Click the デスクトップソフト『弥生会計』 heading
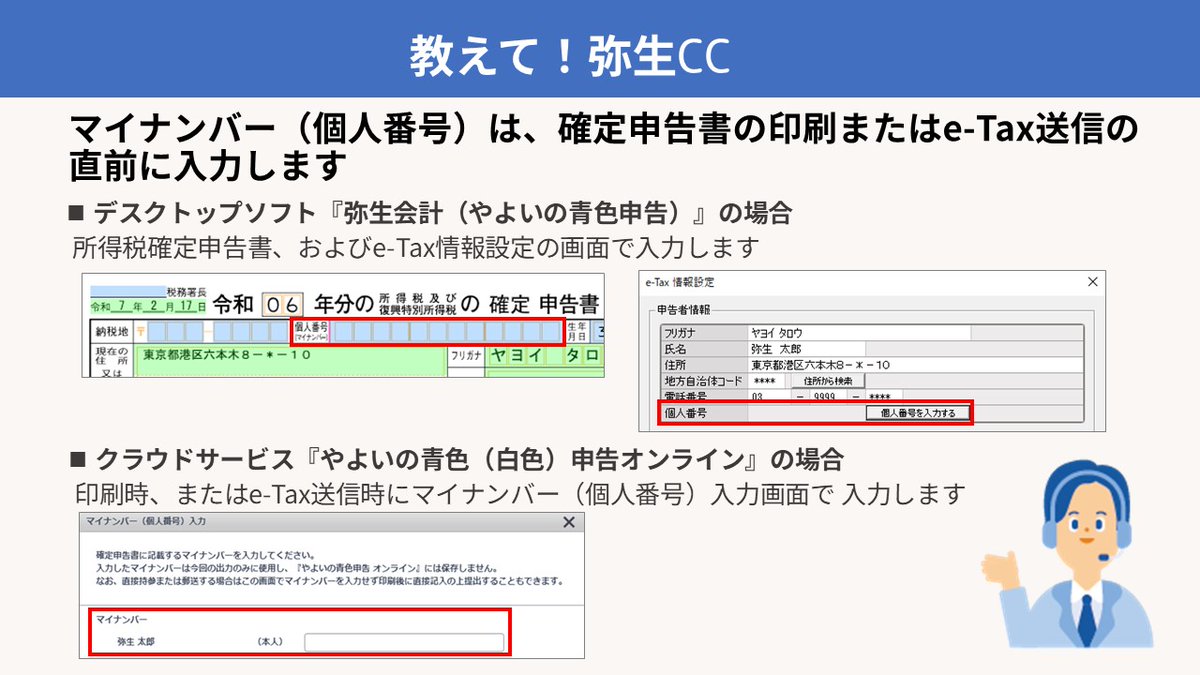Image resolution: width=1200 pixels, height=675 pixels. point(431,213)
